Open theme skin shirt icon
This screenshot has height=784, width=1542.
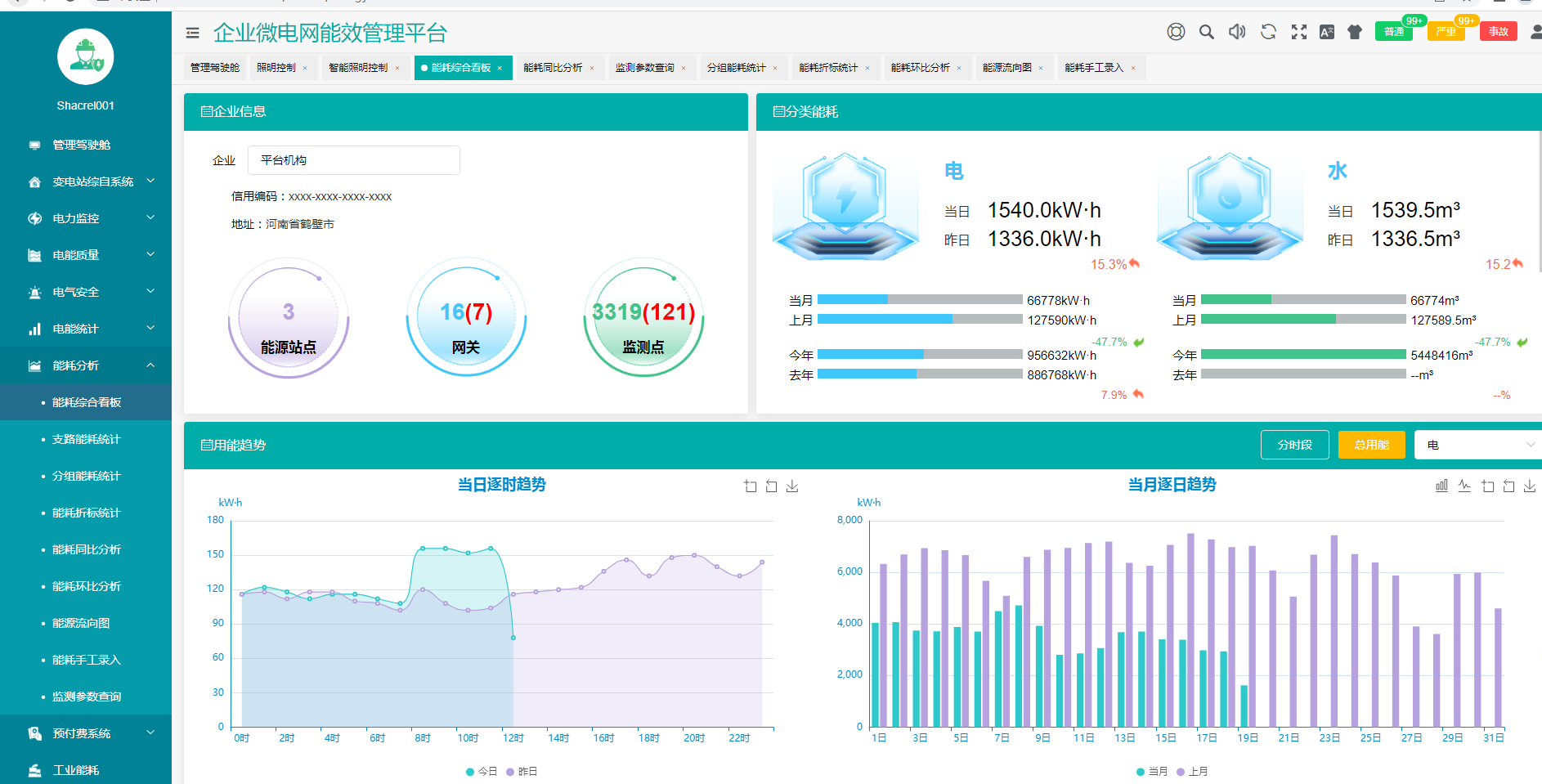point(1355,32)
